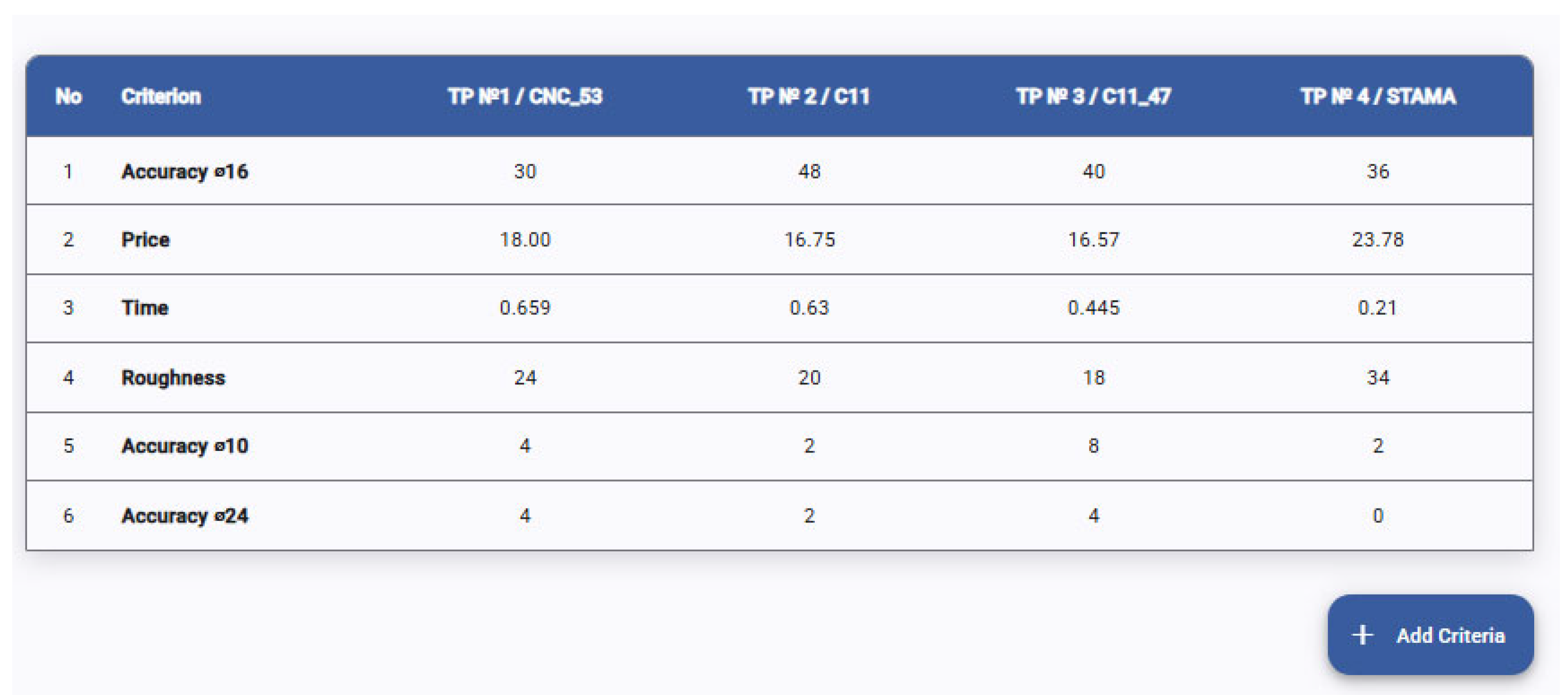Click the TP № 3 / C11_47 header
This screenshot has height=697, width=1568.
pos(1093,96)
